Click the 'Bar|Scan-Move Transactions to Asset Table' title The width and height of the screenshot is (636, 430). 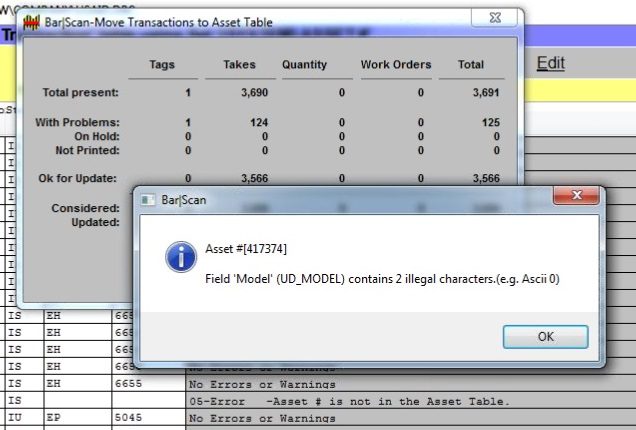click(159, 22)
